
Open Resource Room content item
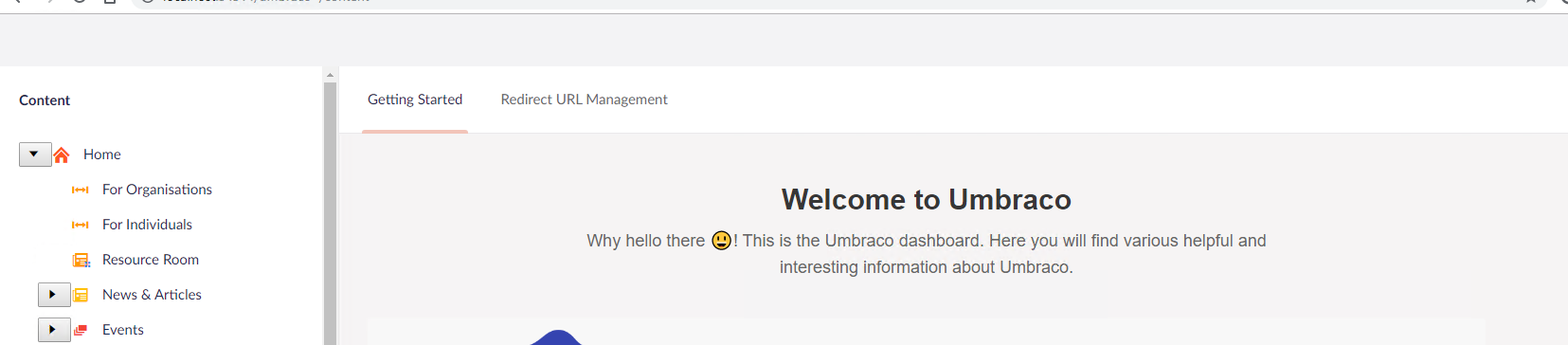point(151,260)
